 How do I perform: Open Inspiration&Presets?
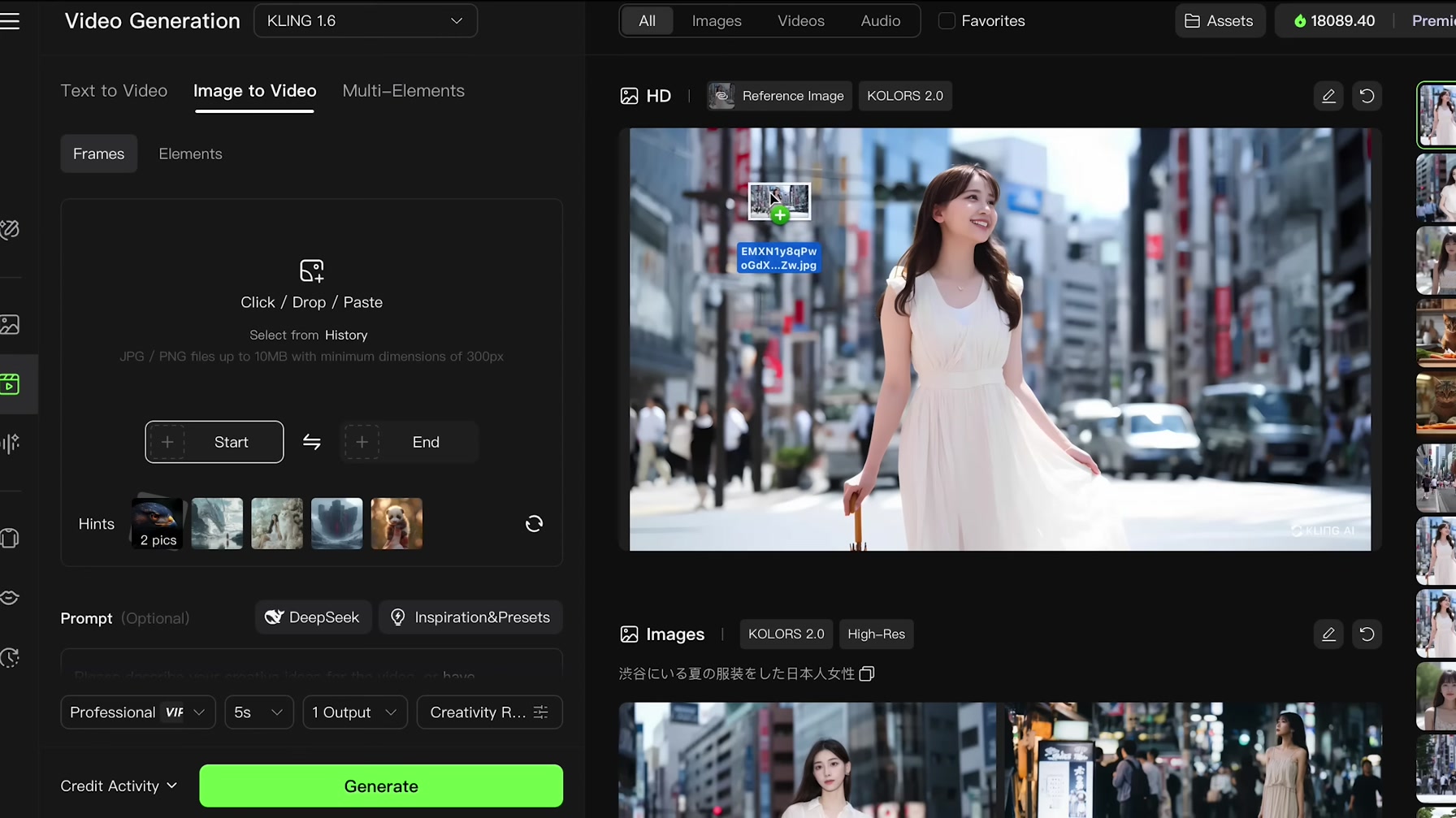tap(470, 617)
